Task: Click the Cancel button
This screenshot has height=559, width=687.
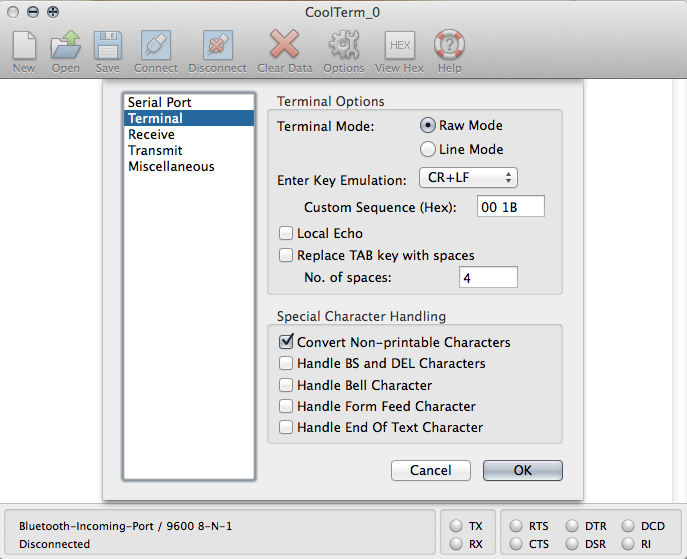Action: tap(431, 470)
